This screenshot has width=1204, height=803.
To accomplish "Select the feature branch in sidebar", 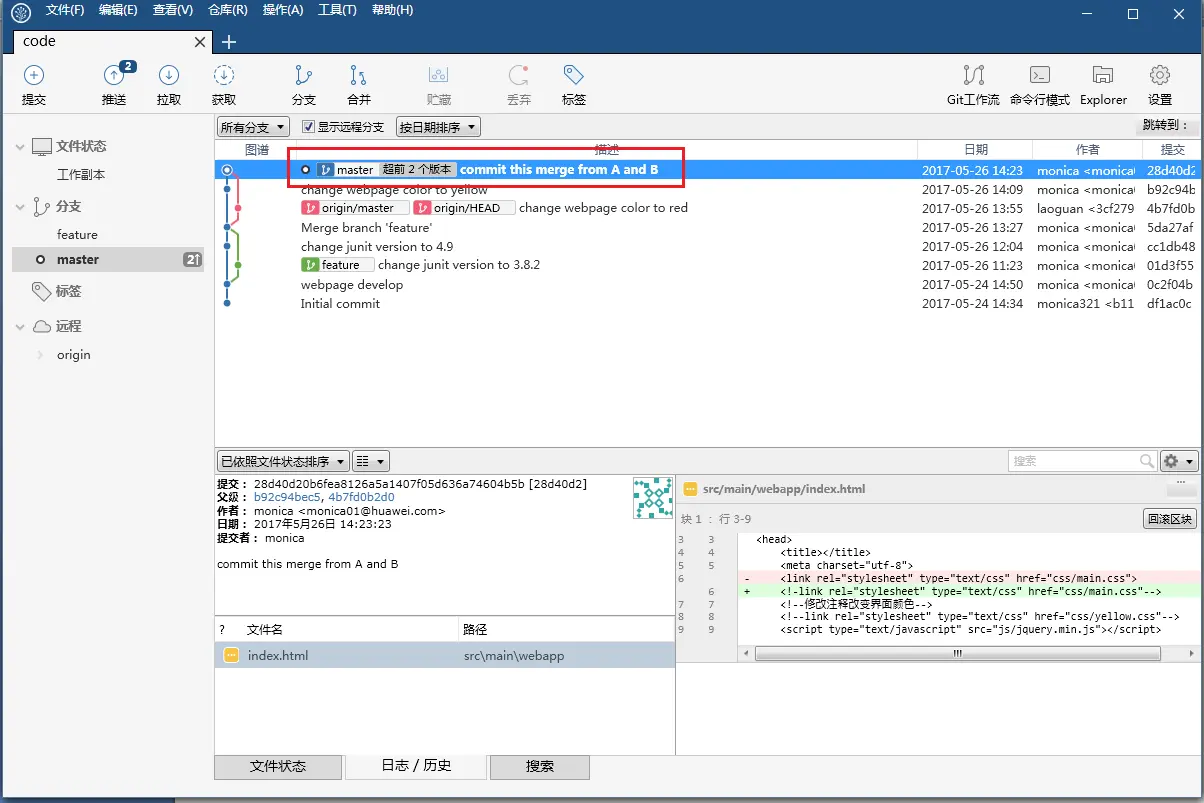I will tap(77, 235).
